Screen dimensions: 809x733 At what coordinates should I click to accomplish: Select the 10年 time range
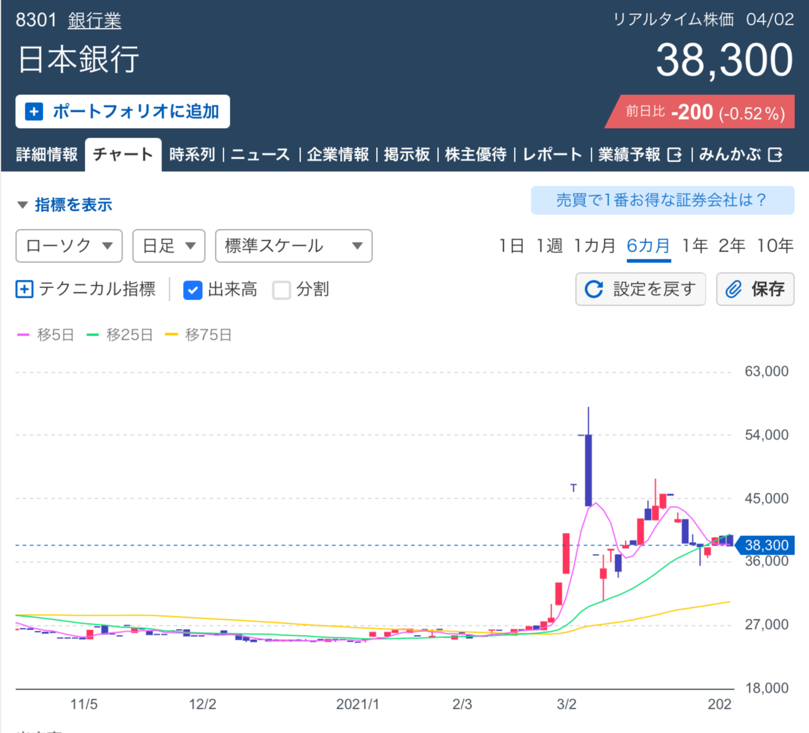point(775,246)
